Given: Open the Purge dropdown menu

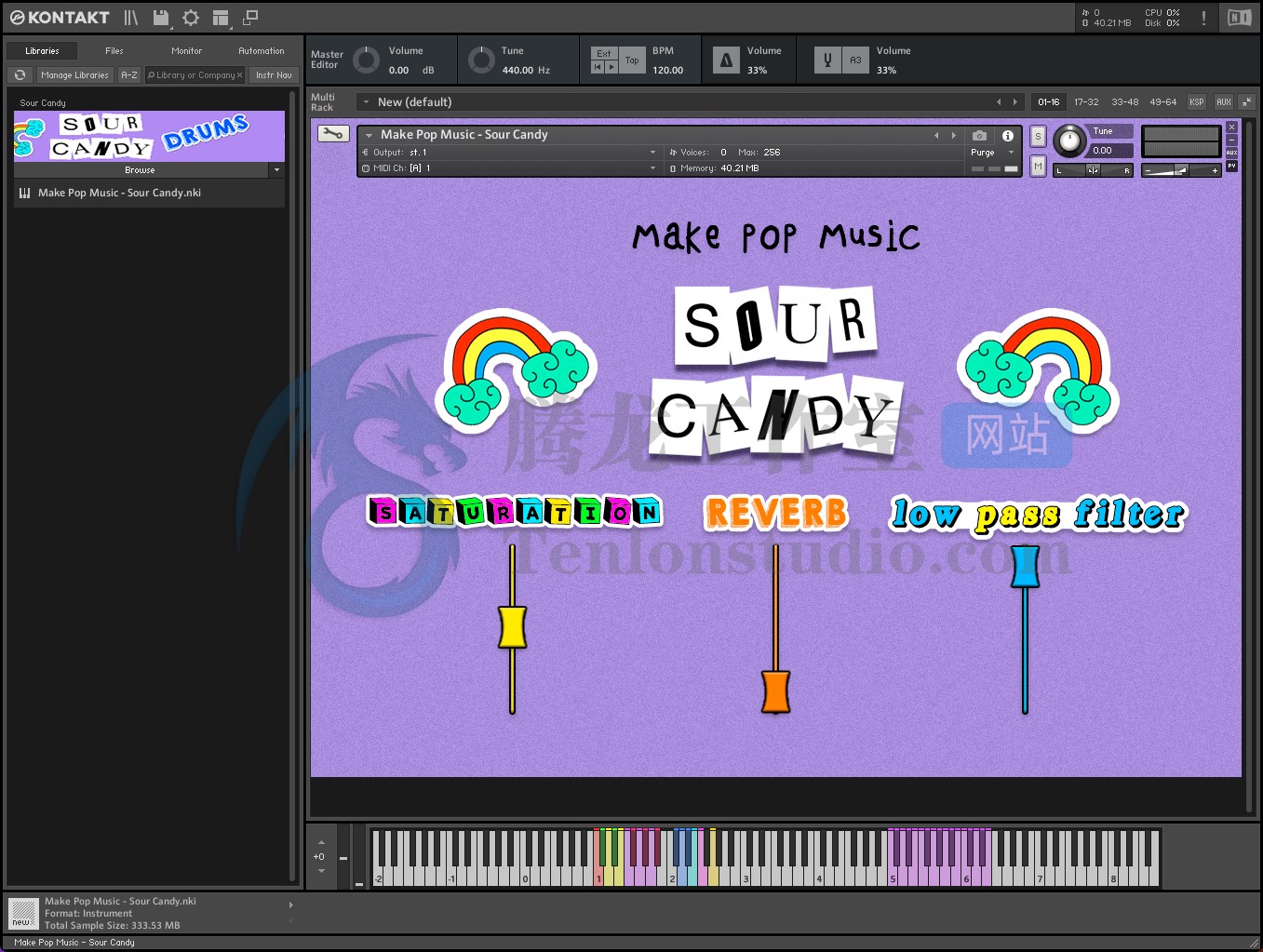Looking at the screenshot, I should (x=992, y=153).
